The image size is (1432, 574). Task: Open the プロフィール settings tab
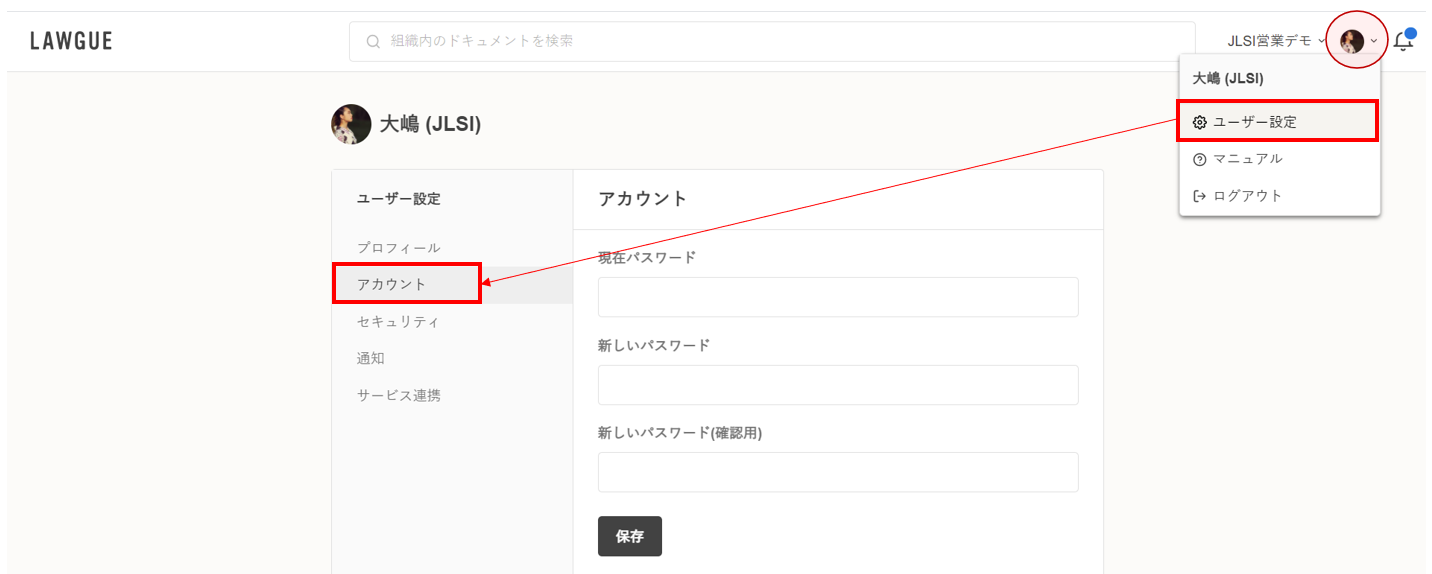pos(398,247)
